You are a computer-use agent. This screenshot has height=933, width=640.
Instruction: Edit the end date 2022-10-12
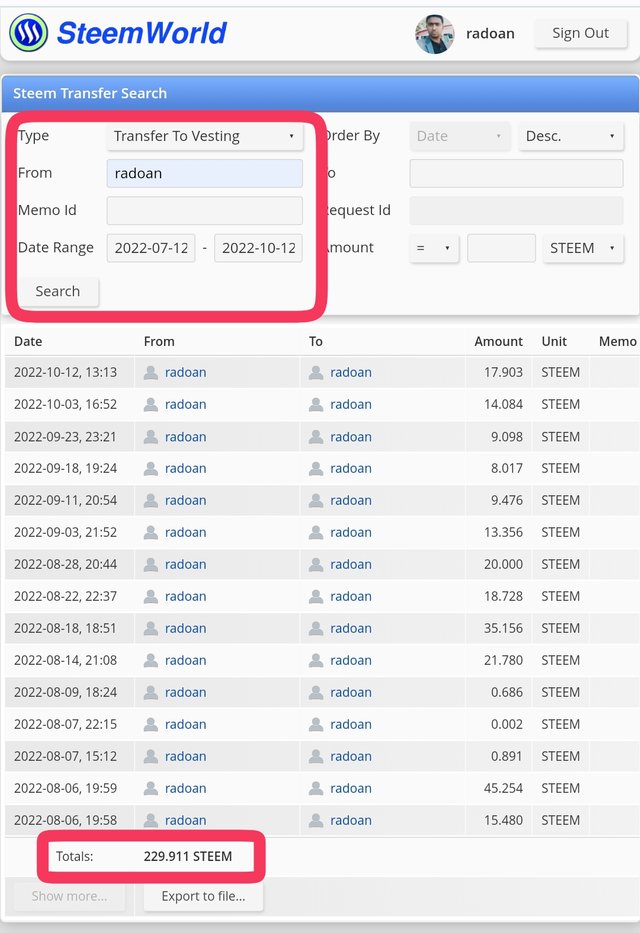258,248
